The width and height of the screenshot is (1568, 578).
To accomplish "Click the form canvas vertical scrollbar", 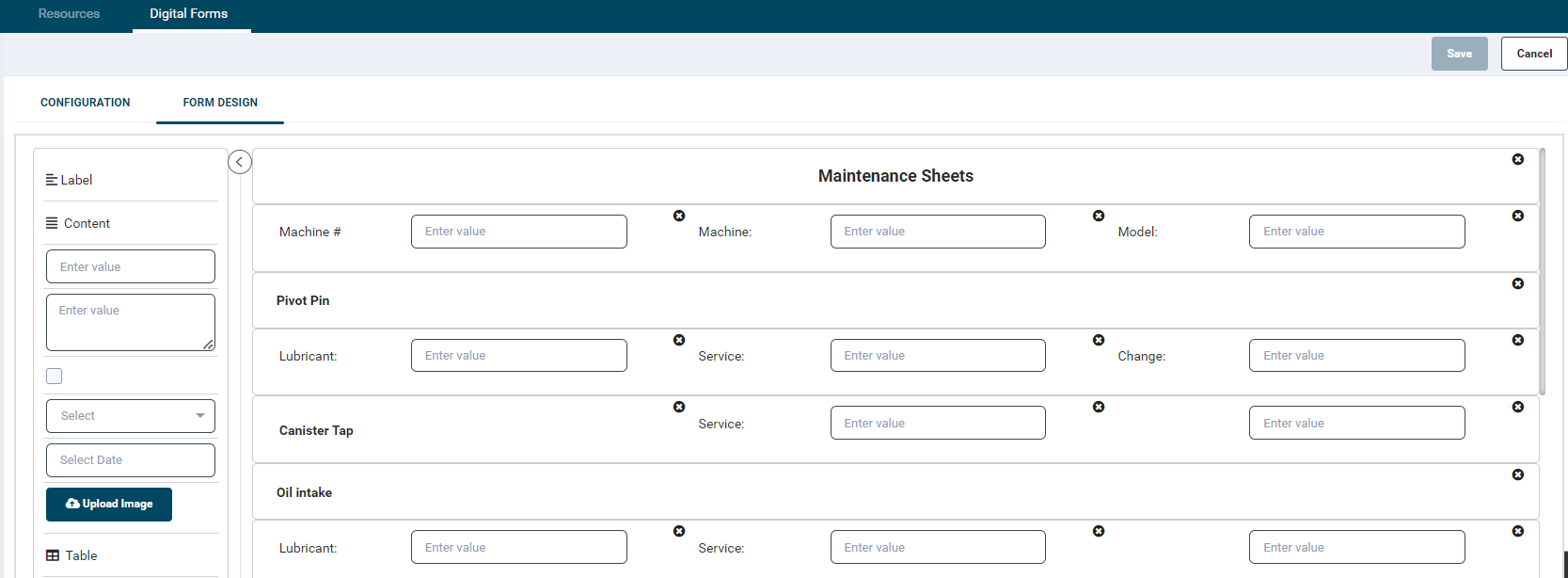I will tap(1542, 271).
